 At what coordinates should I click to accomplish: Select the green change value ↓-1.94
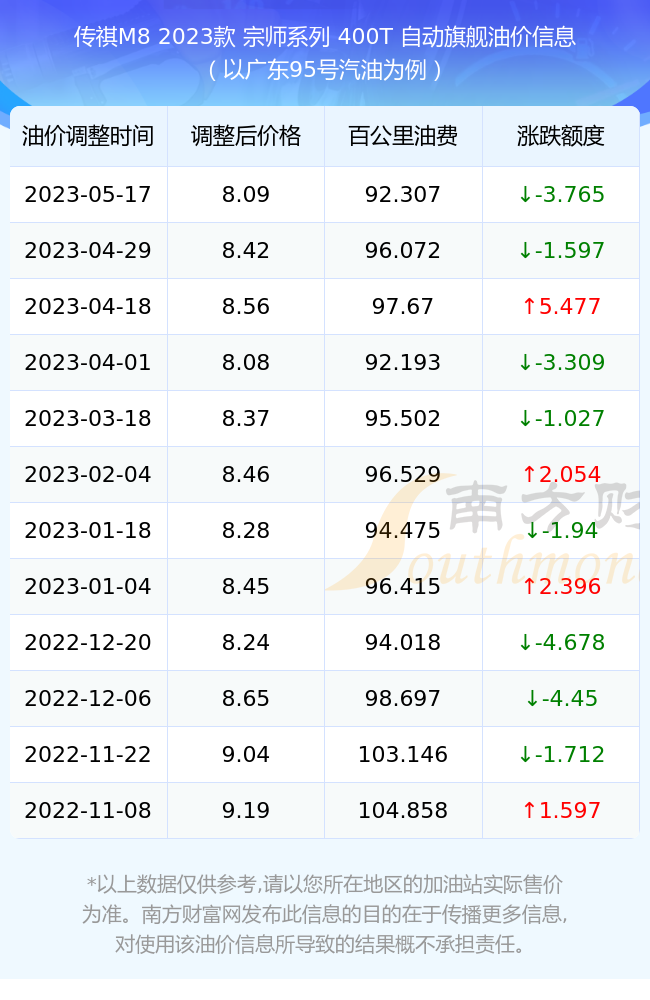pyautogui.click(x=561, y=530)
